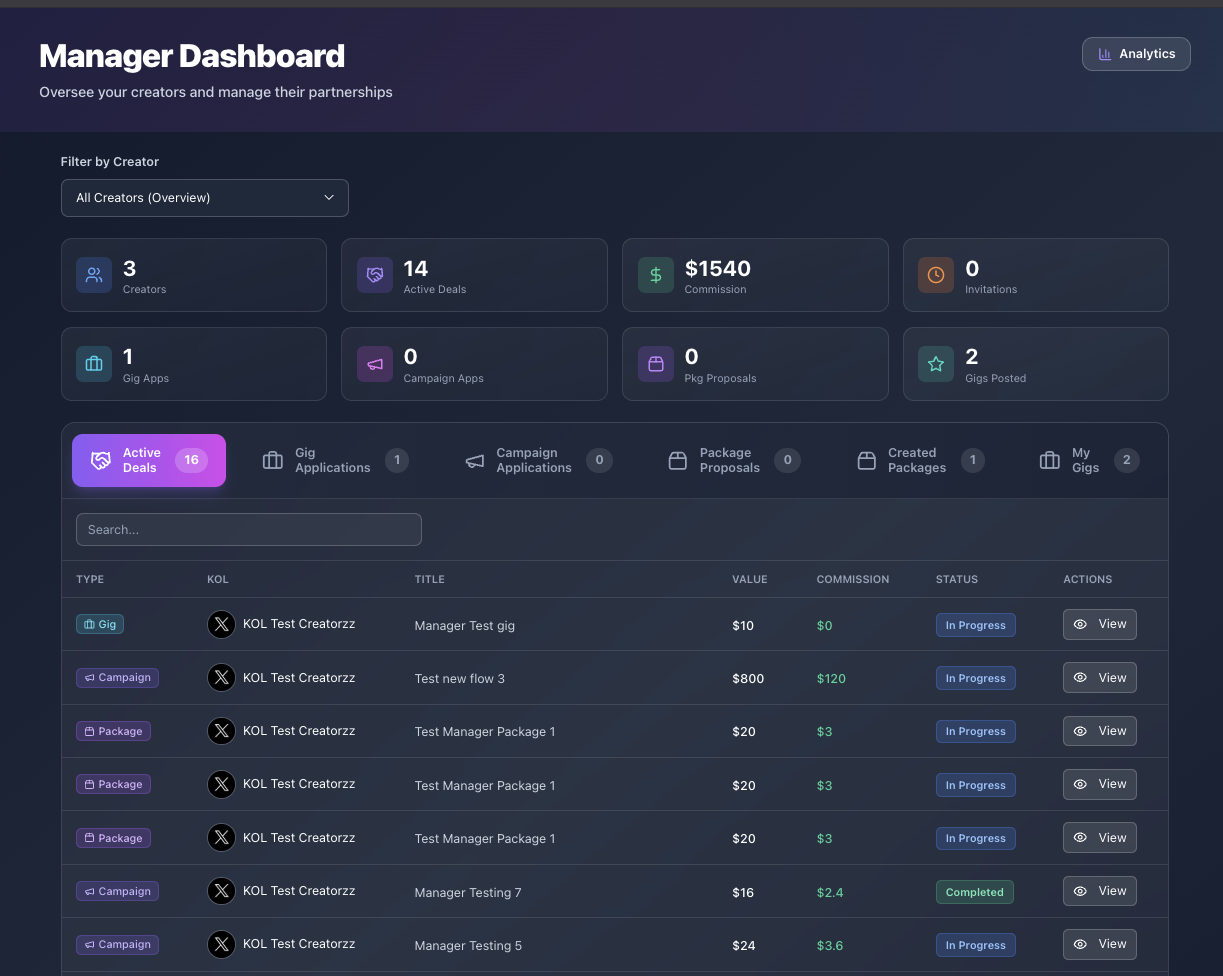The image size is (1223, 976).
Task: Open the Analytics page
Action: (x=1136, y=54)
